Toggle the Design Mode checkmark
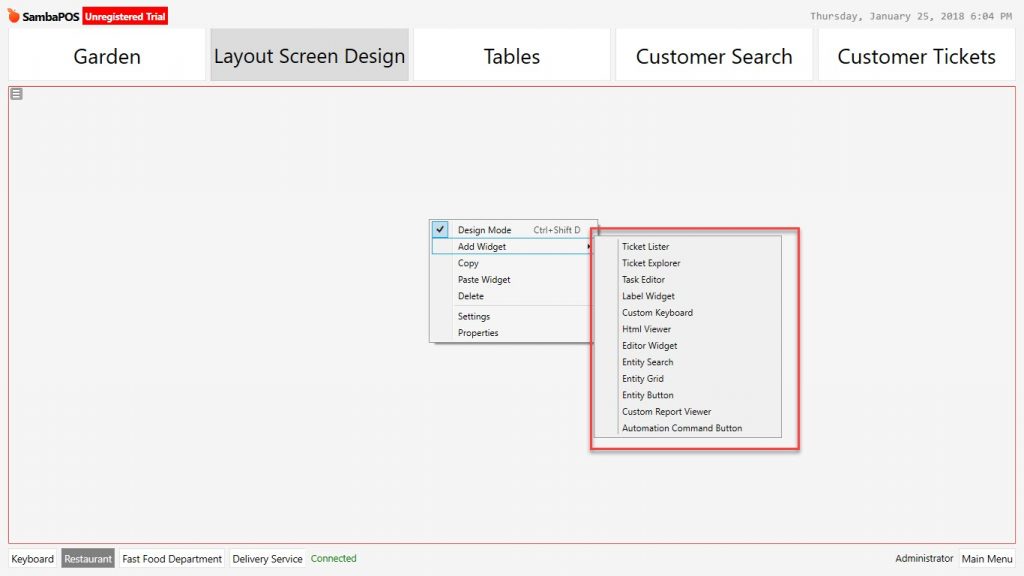The image size is (1024, 576). [x=440, y=229]
